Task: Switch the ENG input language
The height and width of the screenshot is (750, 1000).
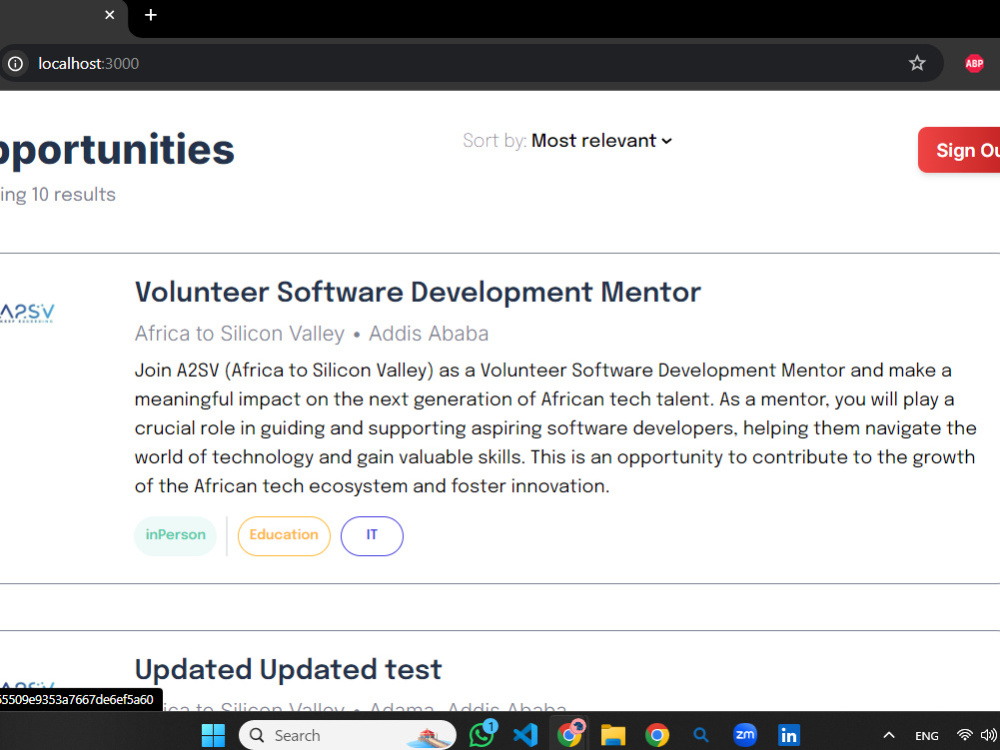Action: tap(926, 736)
